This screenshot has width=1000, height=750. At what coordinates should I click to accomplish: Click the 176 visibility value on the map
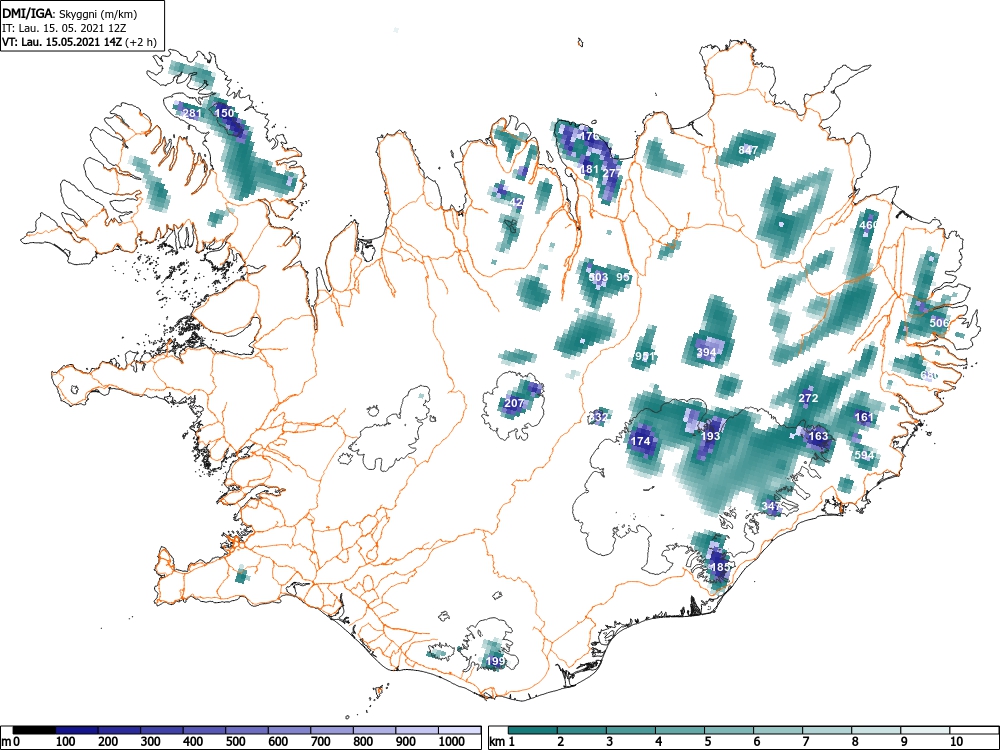click(x=590, y=136)
